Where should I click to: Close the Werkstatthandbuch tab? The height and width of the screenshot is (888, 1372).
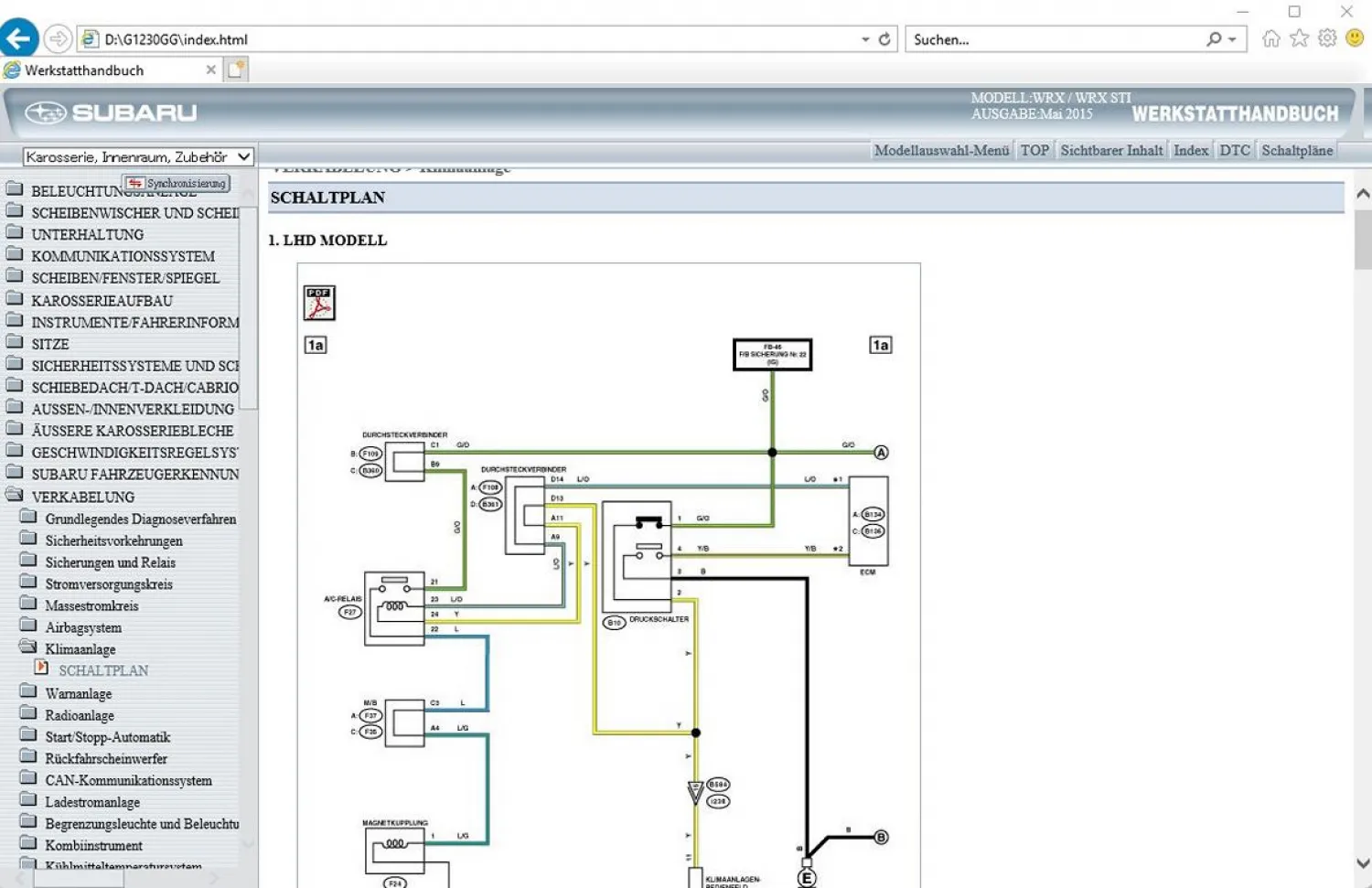coord(211,70)
